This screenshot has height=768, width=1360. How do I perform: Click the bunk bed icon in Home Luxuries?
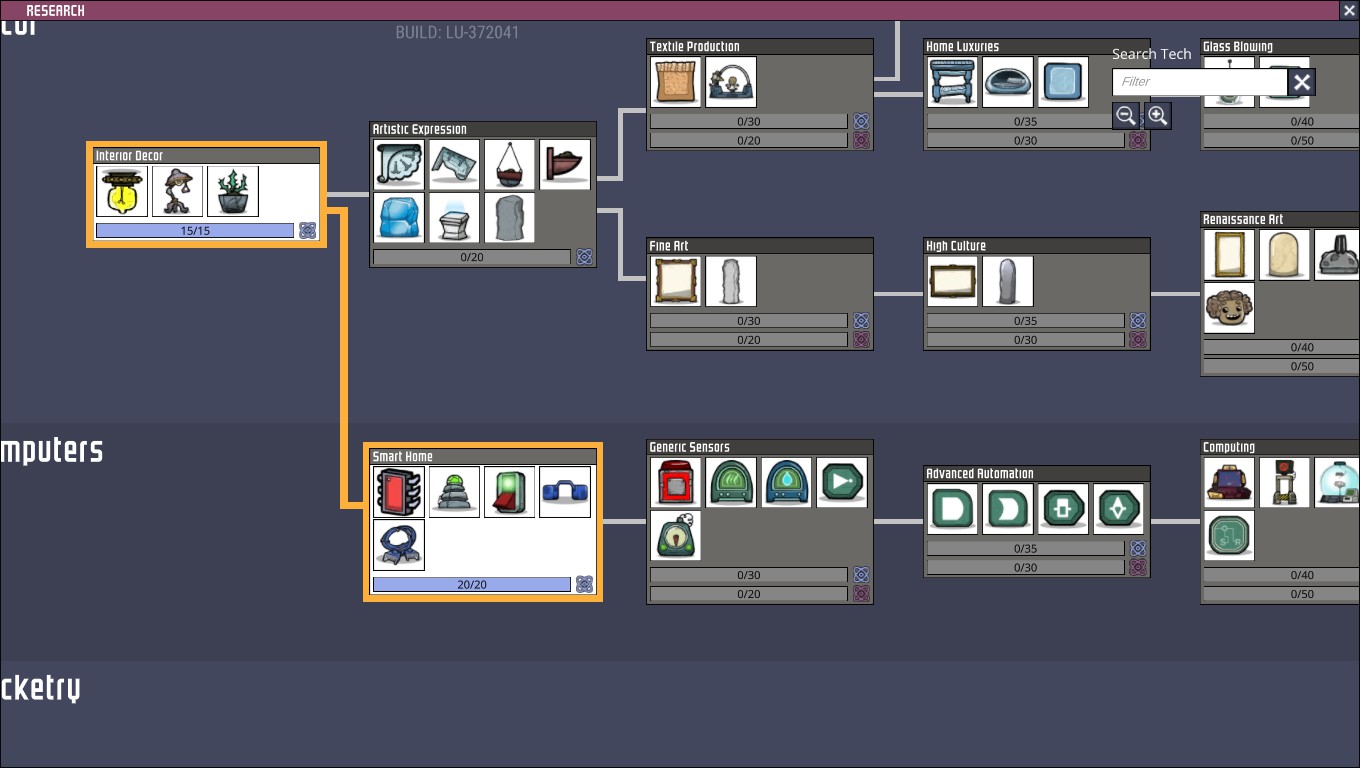click(x=952, y=82)
